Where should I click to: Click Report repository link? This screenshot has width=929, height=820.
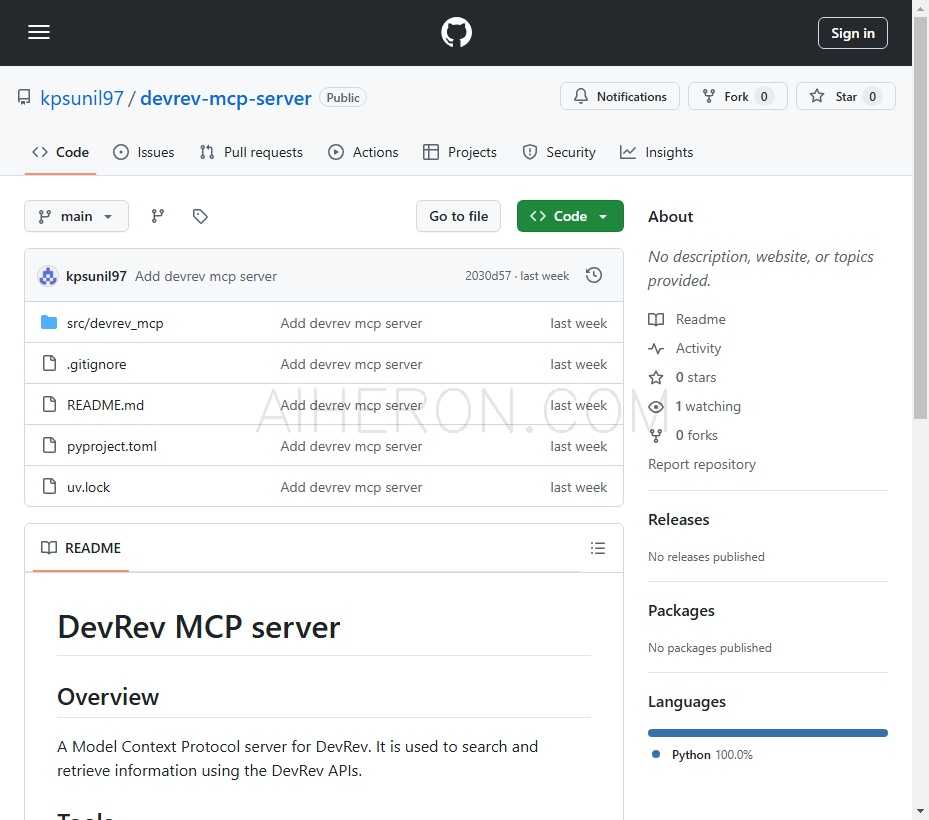702,464
